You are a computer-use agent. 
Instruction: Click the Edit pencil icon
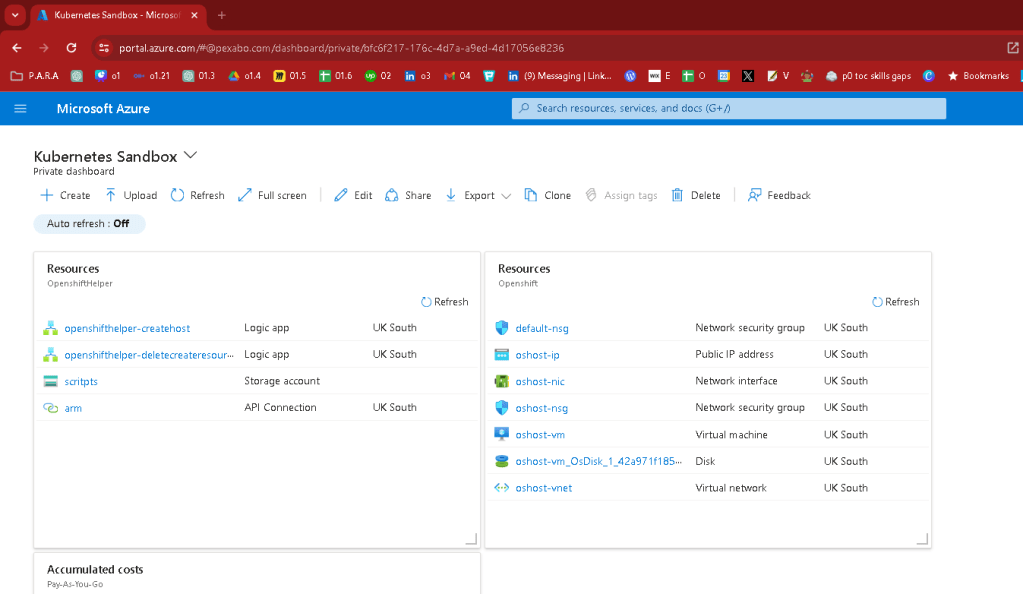coord(341,195)
